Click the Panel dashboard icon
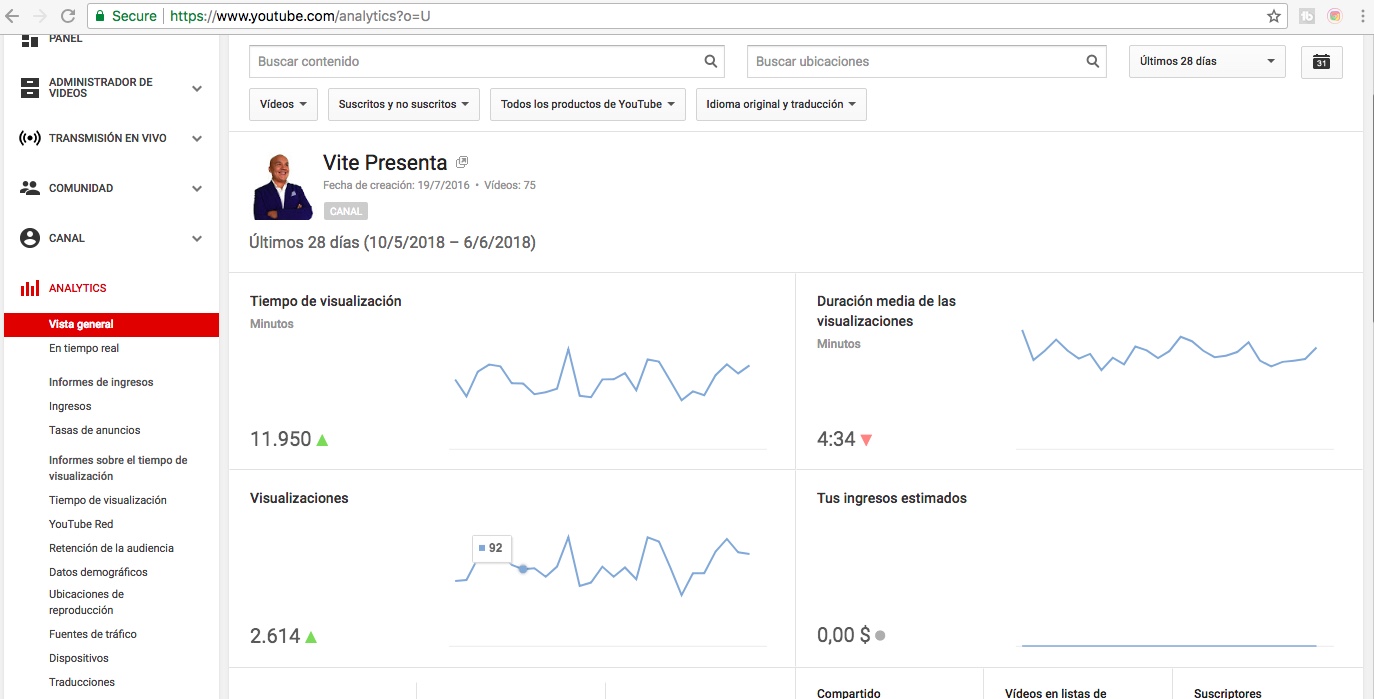Screen dimensions: 1374x699 point(30,40)
